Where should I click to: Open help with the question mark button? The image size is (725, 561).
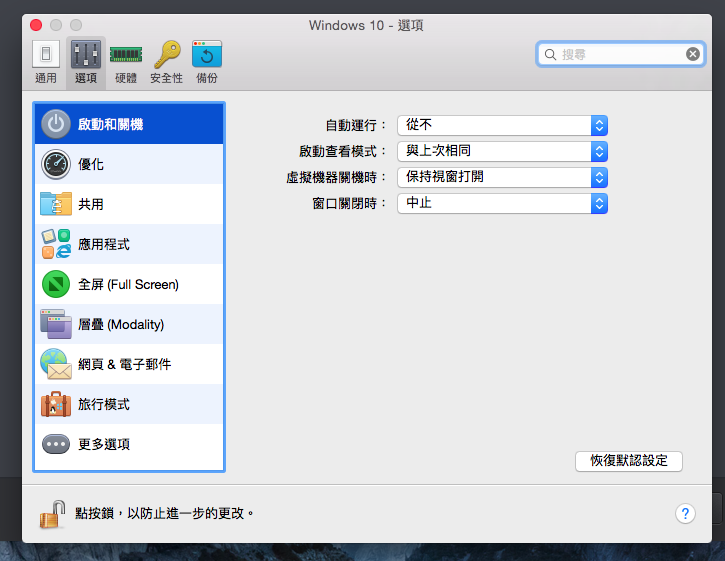(685, 513)
